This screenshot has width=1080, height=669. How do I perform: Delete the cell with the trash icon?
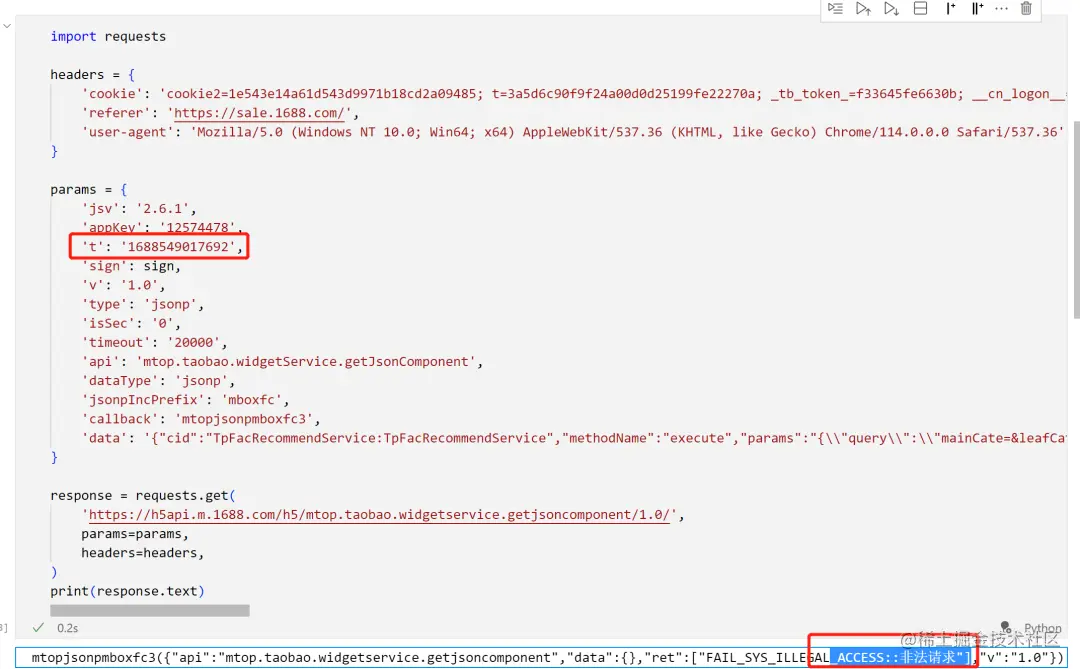[1026, 9]
